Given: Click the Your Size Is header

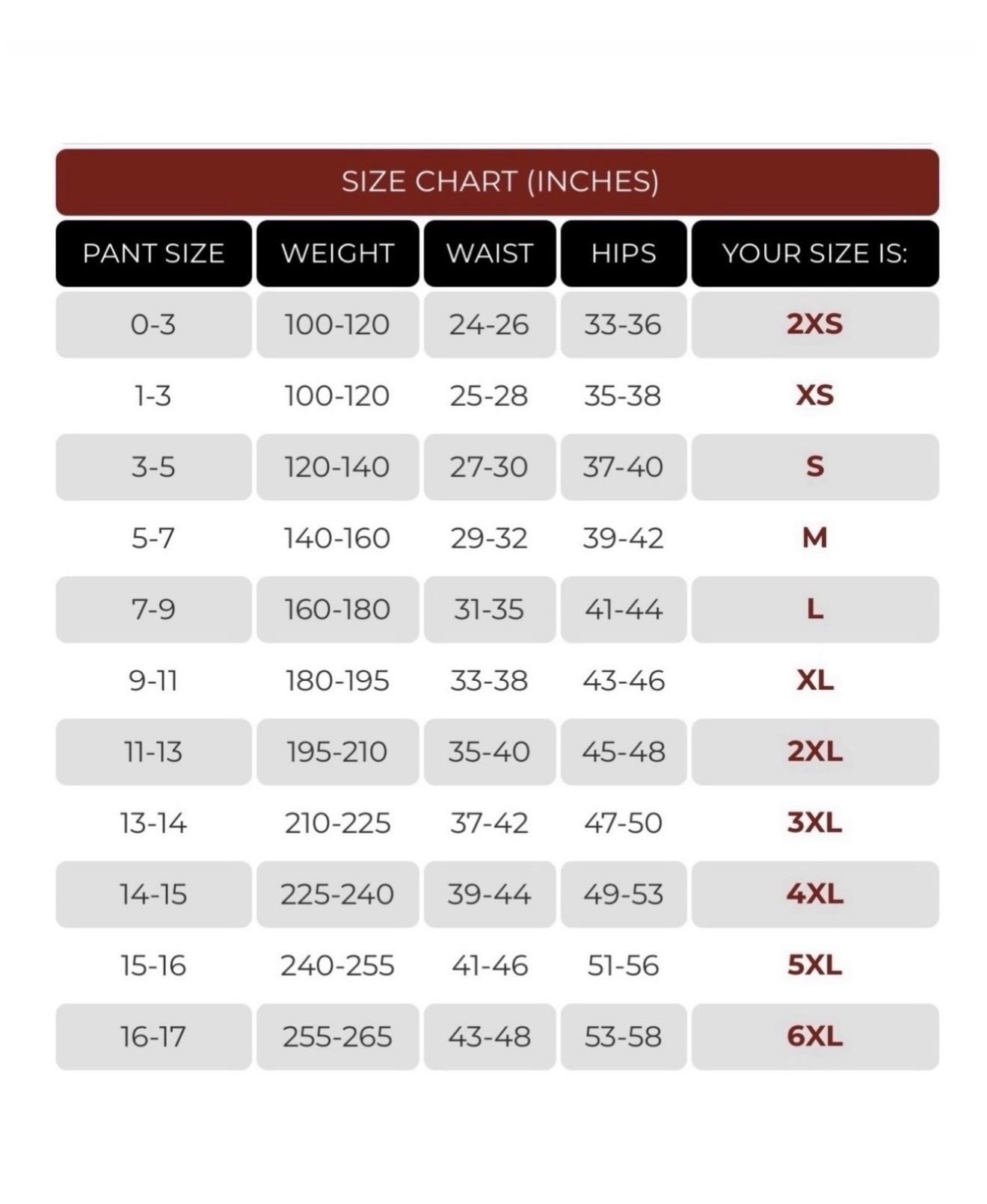Looking at the screenshot, I should [814, 253].
